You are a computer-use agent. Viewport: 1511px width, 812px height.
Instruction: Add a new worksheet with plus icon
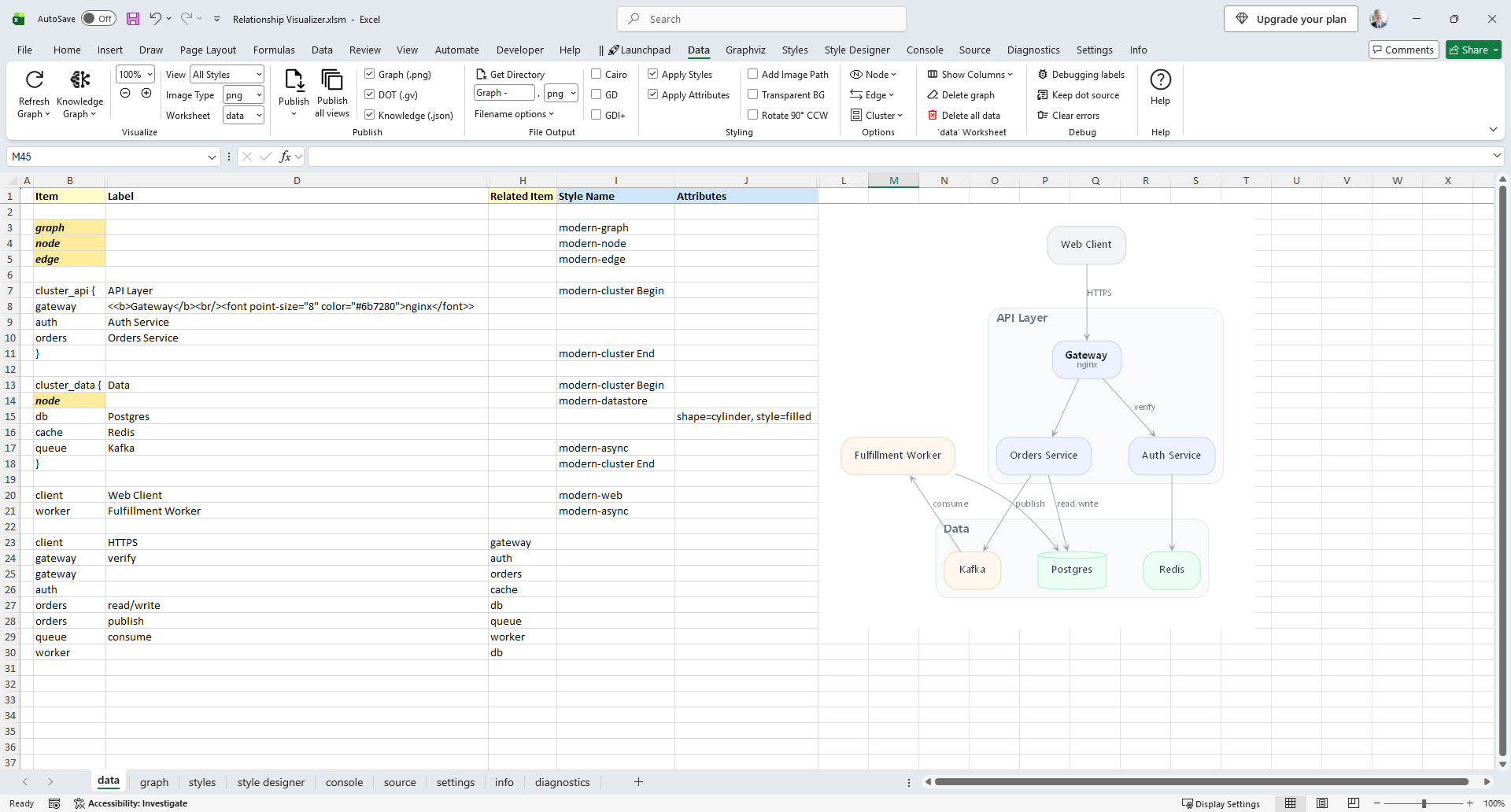click(638, 781)
